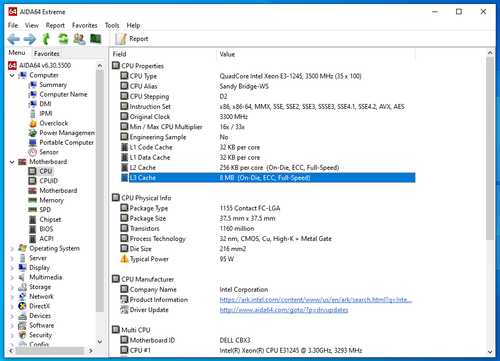This screenshot has height=361, width=500.
Task: Click the Operating System Windows icon
Action: pos(22,248)
